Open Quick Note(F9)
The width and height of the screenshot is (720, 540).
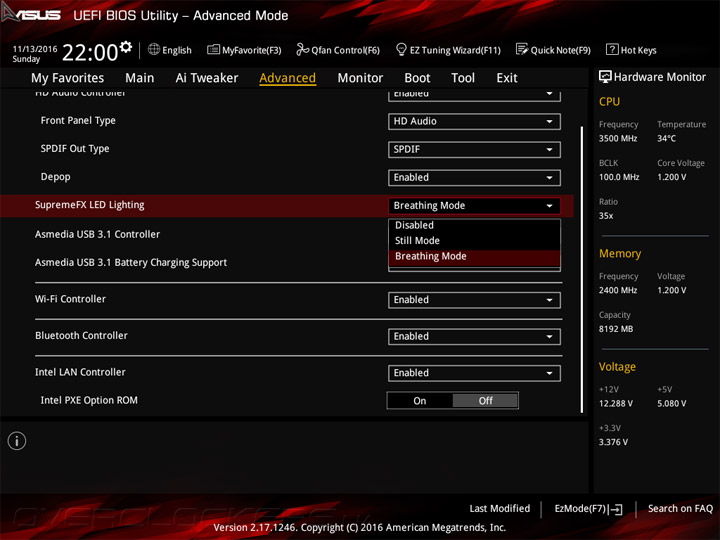(553, 50)
